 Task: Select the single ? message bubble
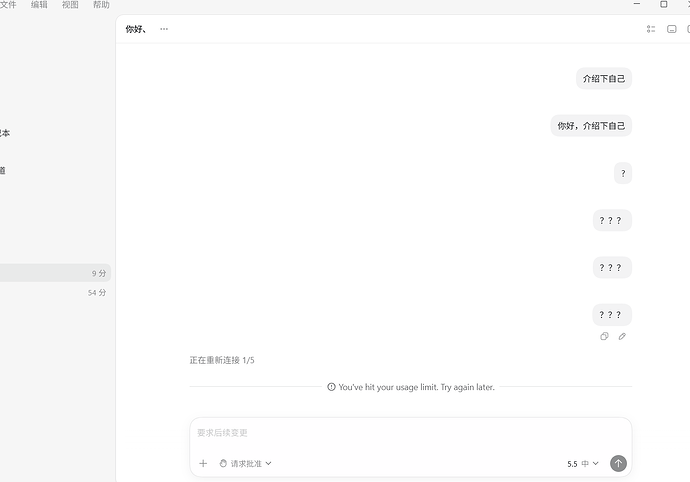pyautogui.click(x=623, y=173)
